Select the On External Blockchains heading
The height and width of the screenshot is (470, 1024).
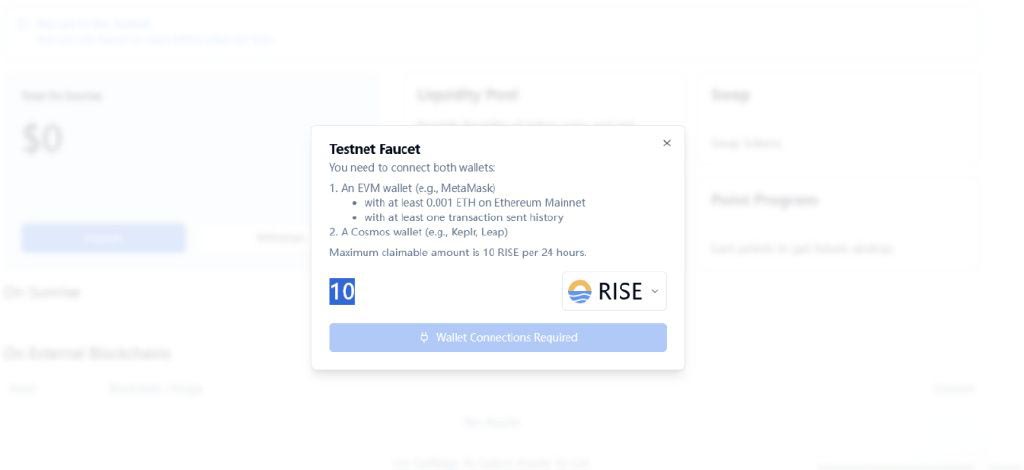pyautogui.click(x=87, y=353)
